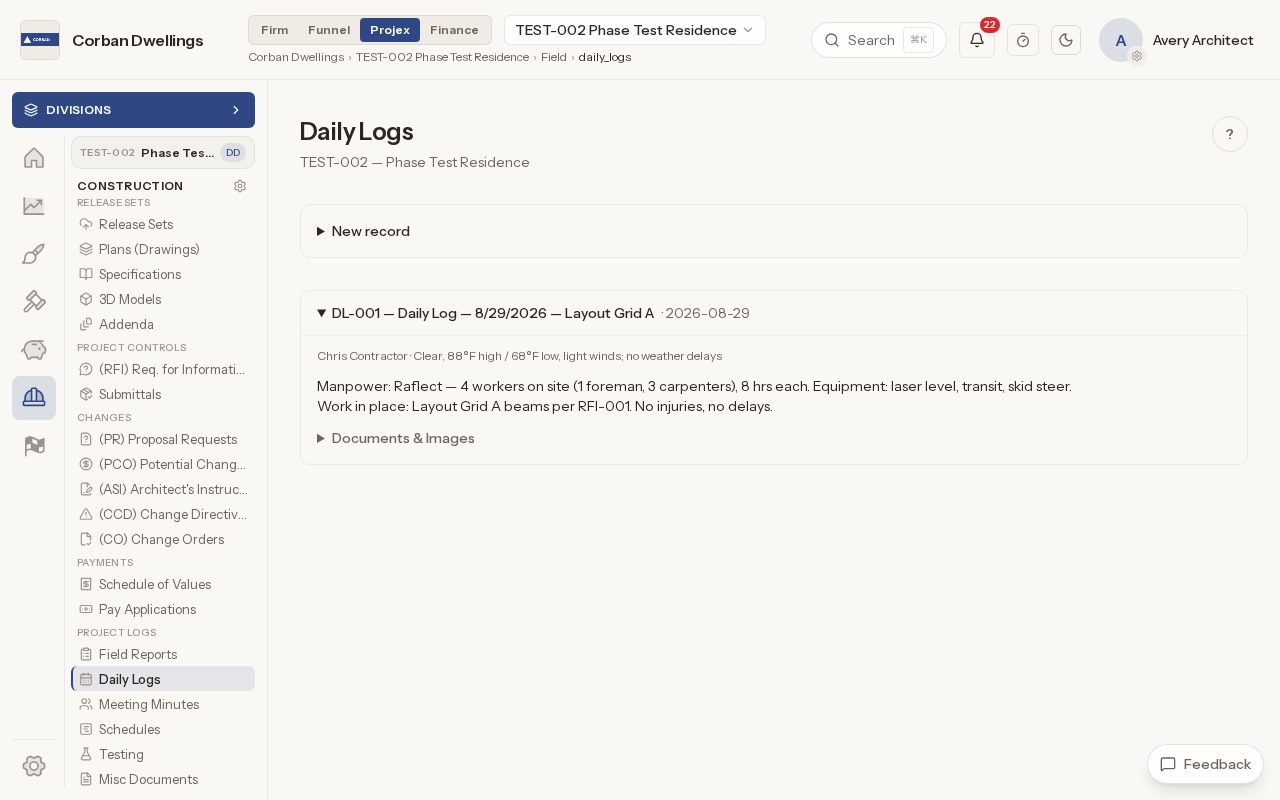Open the notifications bell
Viewport: 1280px width, 800px height.
point(977,40)
